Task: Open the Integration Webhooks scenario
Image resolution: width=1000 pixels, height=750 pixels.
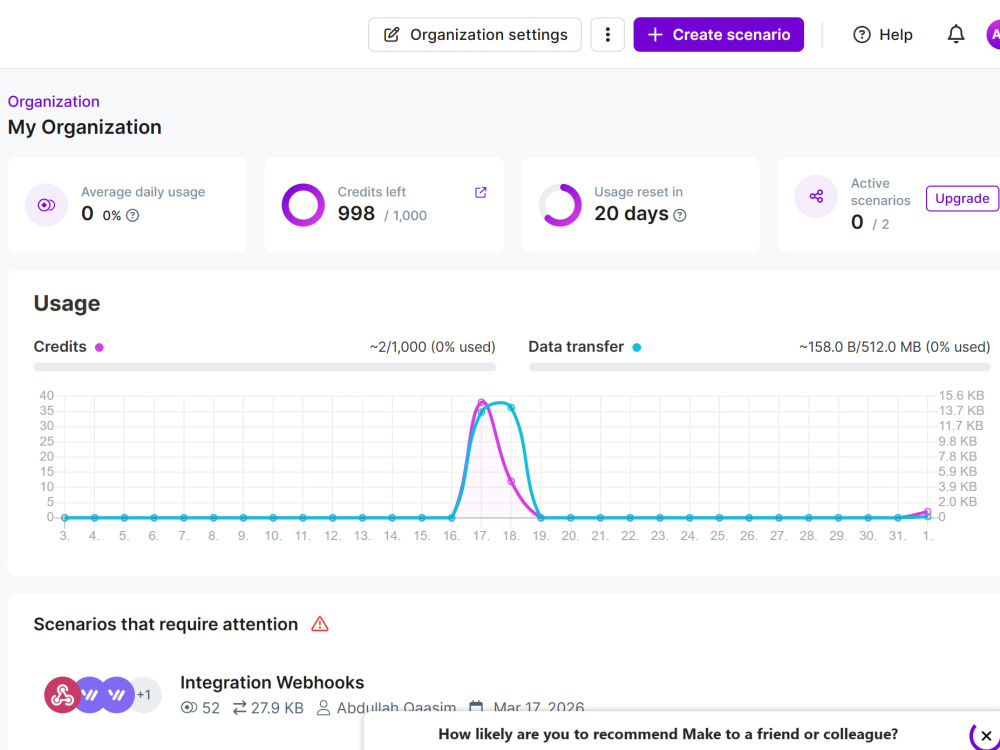Action: [x=272, y=682]
